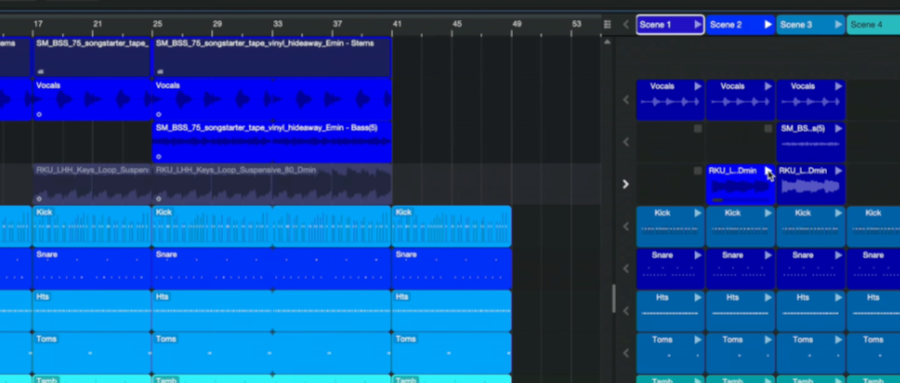Viewport: 900px width, 383px height.
Task: Jump to bar 25 on the ruler
Action: tap(157, 24)
